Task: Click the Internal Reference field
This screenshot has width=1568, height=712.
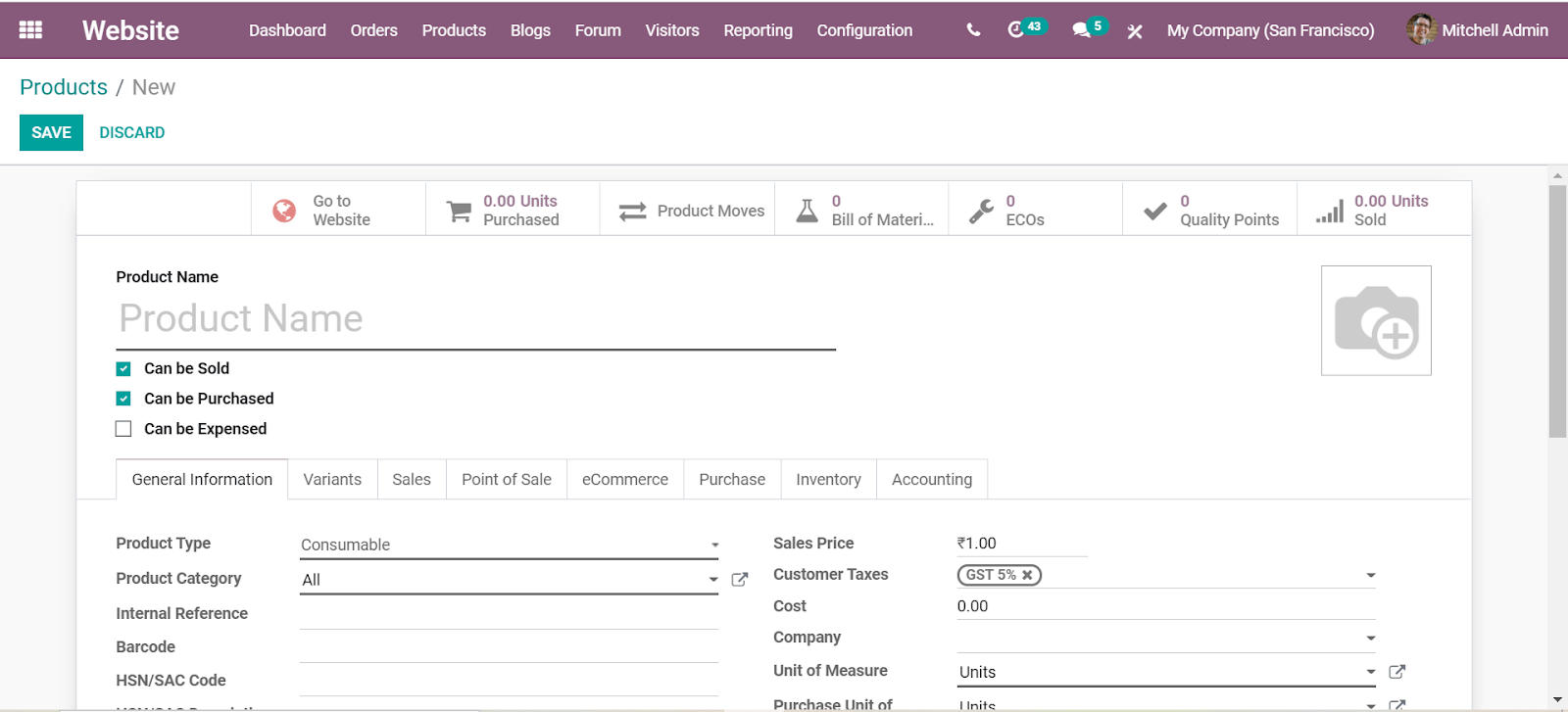Action: [x=510, y=614]
